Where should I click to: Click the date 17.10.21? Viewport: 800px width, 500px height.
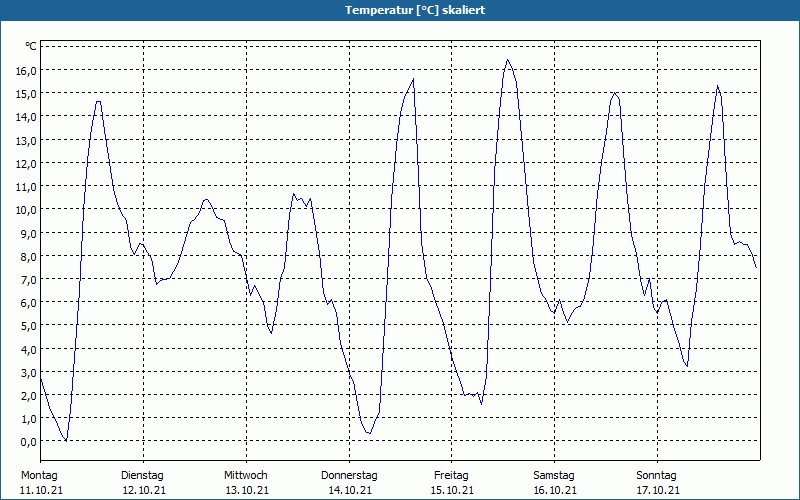coord(658,490)
